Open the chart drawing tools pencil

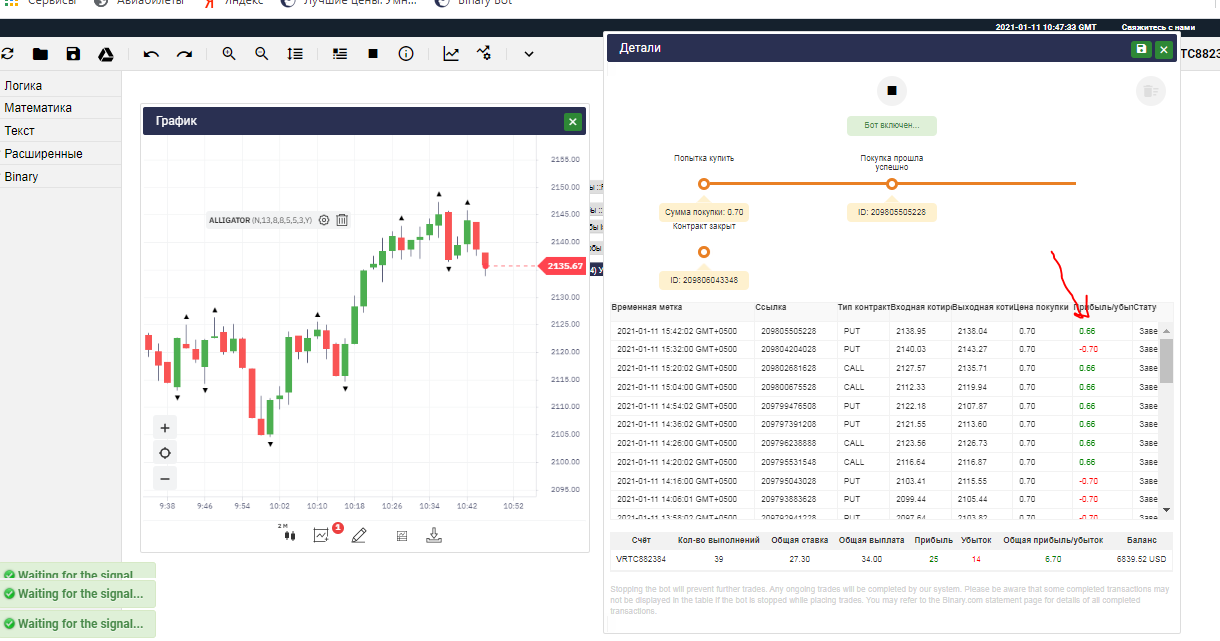point(359,535)
